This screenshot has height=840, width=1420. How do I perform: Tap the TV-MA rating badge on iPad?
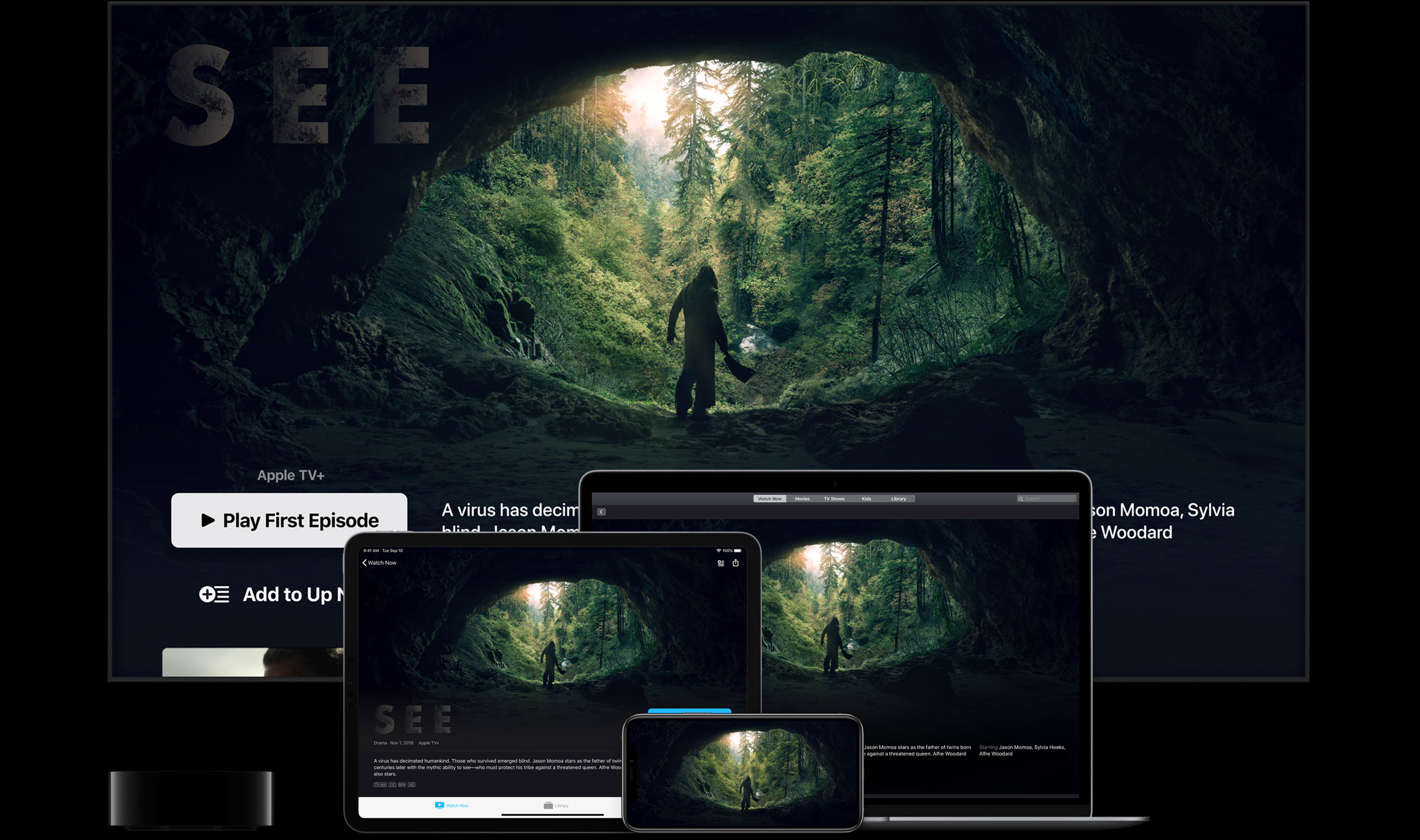click(380, 784)
